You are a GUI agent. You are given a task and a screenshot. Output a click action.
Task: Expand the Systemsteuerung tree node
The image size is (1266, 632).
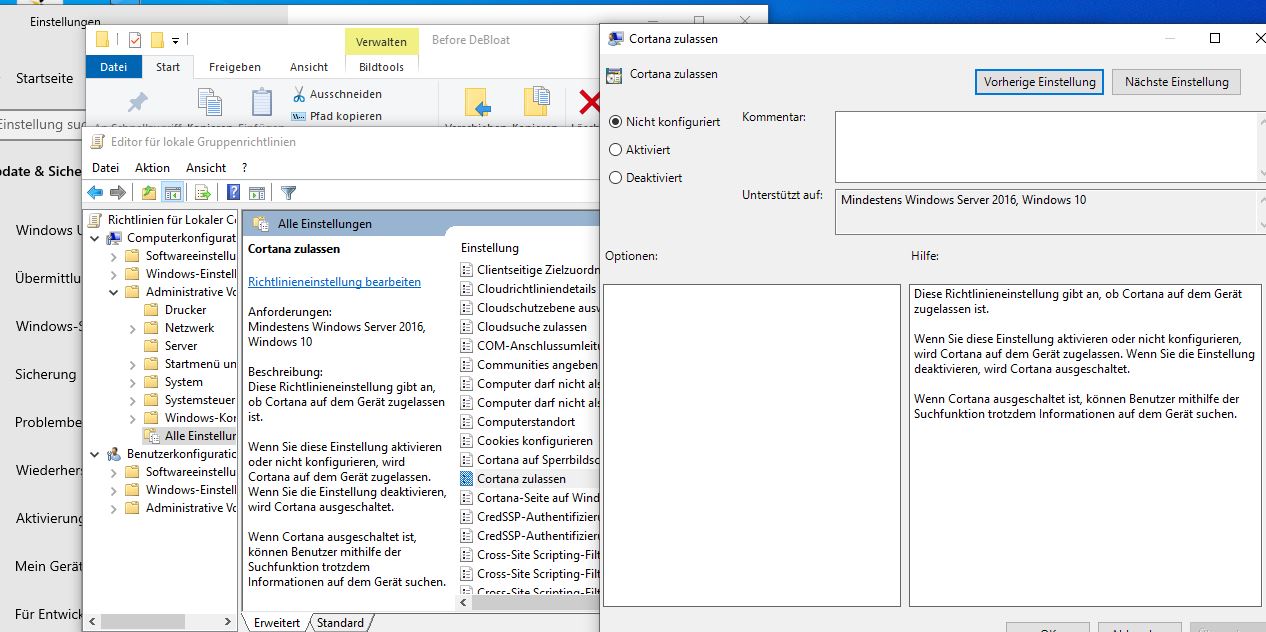(133, 400)
